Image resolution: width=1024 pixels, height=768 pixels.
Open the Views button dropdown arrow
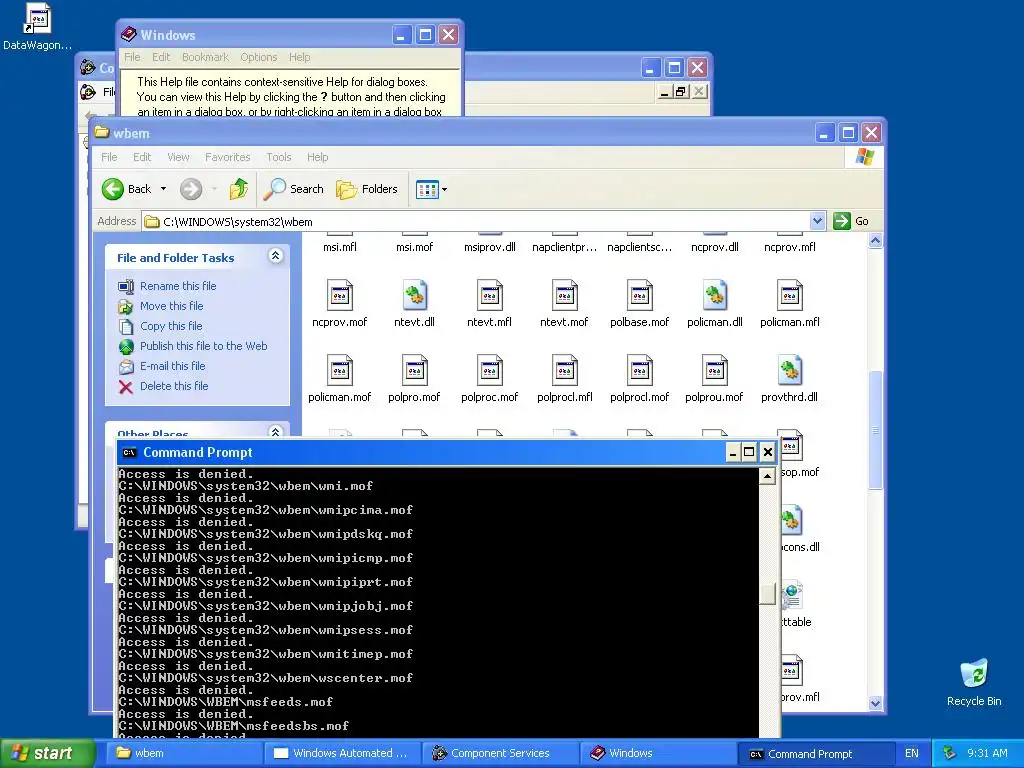pos(445,190)
